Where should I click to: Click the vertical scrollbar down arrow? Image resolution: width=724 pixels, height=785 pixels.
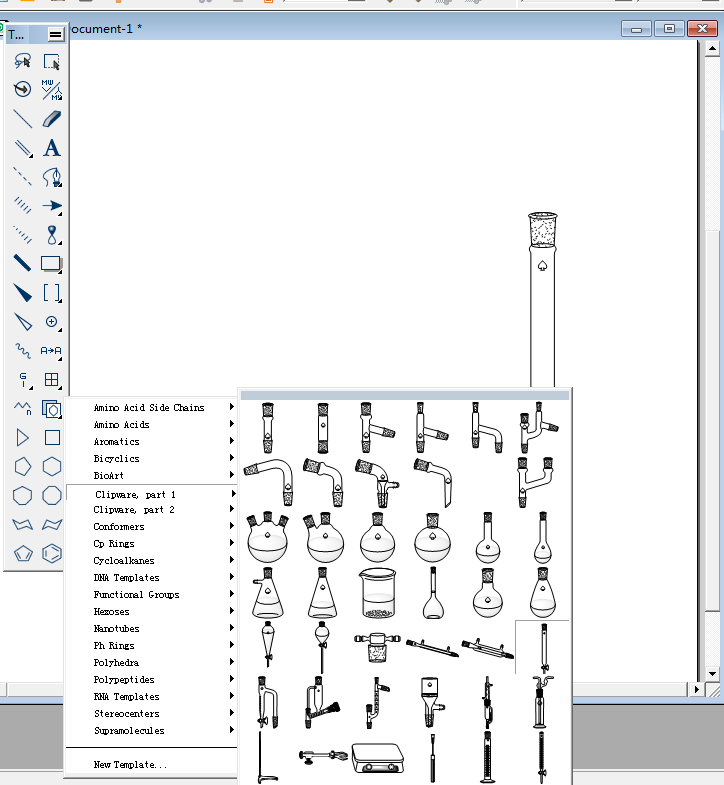pos(712,673)
